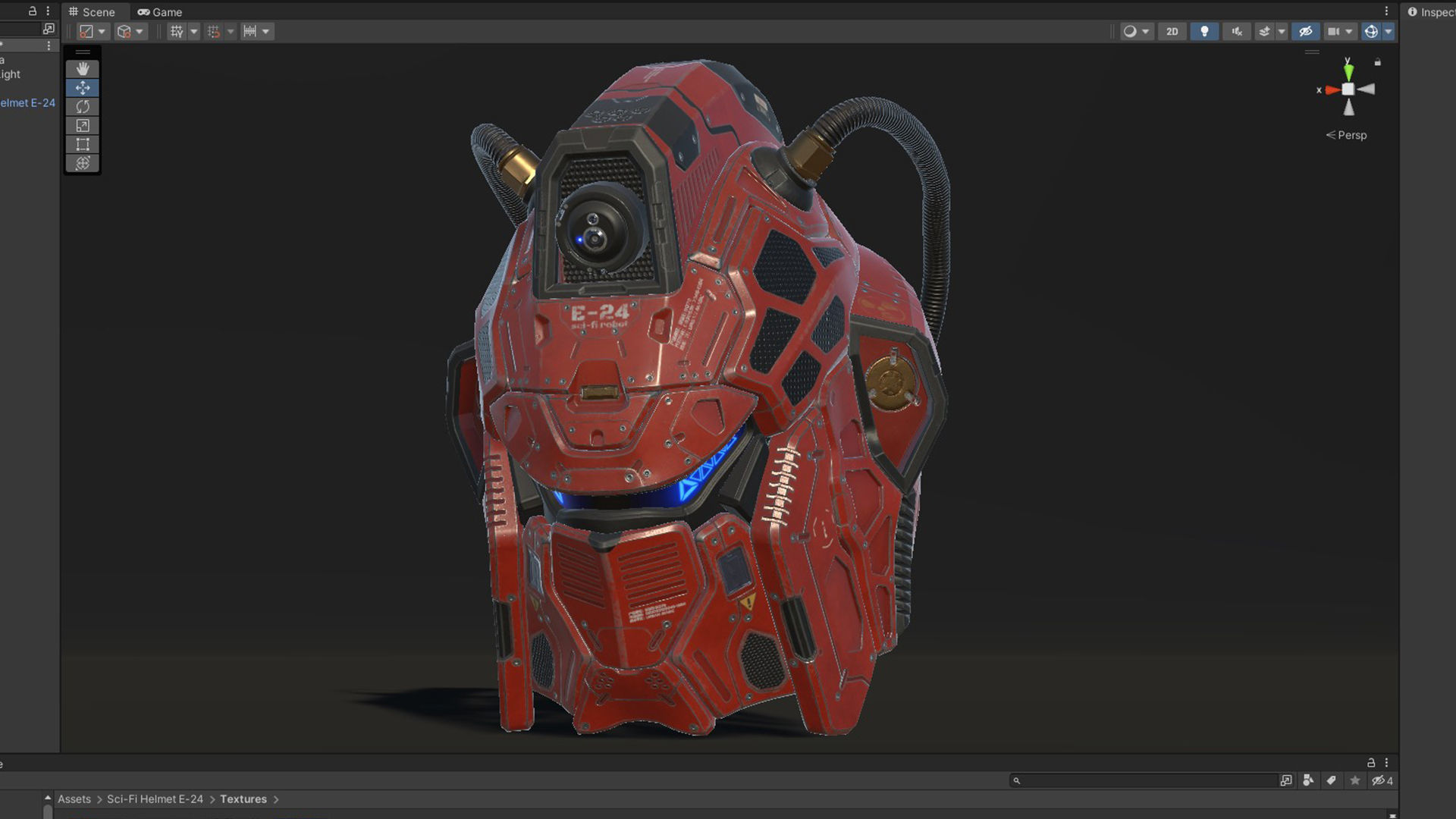Toggle Hierarchy panel lock icon

tap(33, 11)
